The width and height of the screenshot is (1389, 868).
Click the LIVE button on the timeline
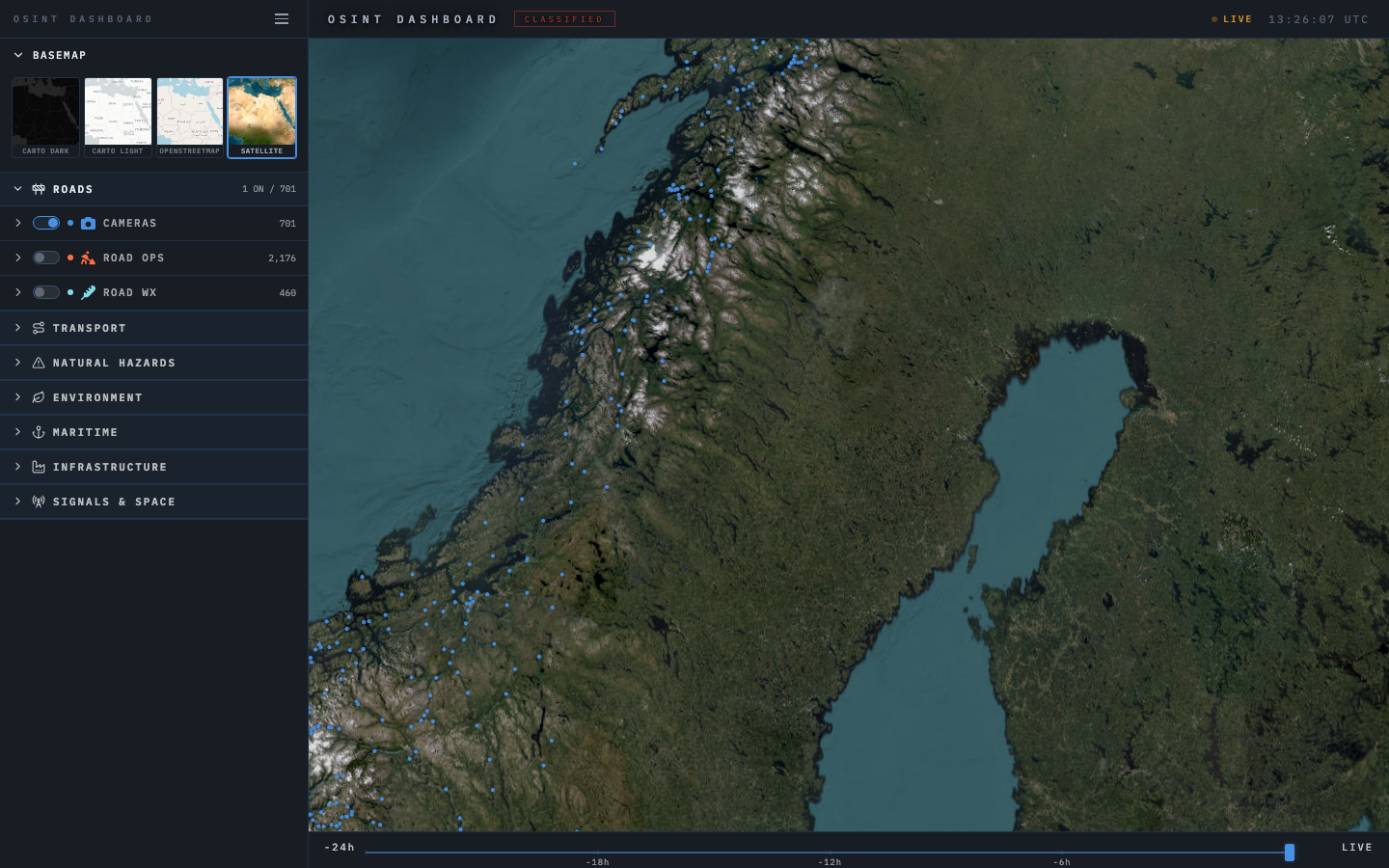click(x=1356, y=848)
